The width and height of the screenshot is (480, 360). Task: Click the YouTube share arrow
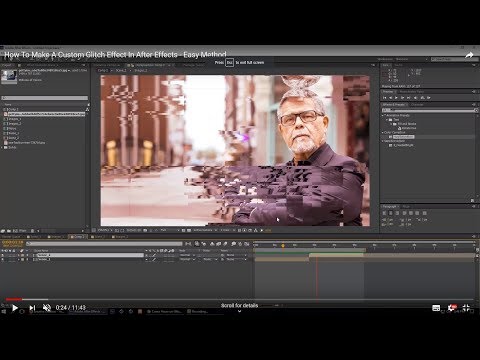coord(469,55)
